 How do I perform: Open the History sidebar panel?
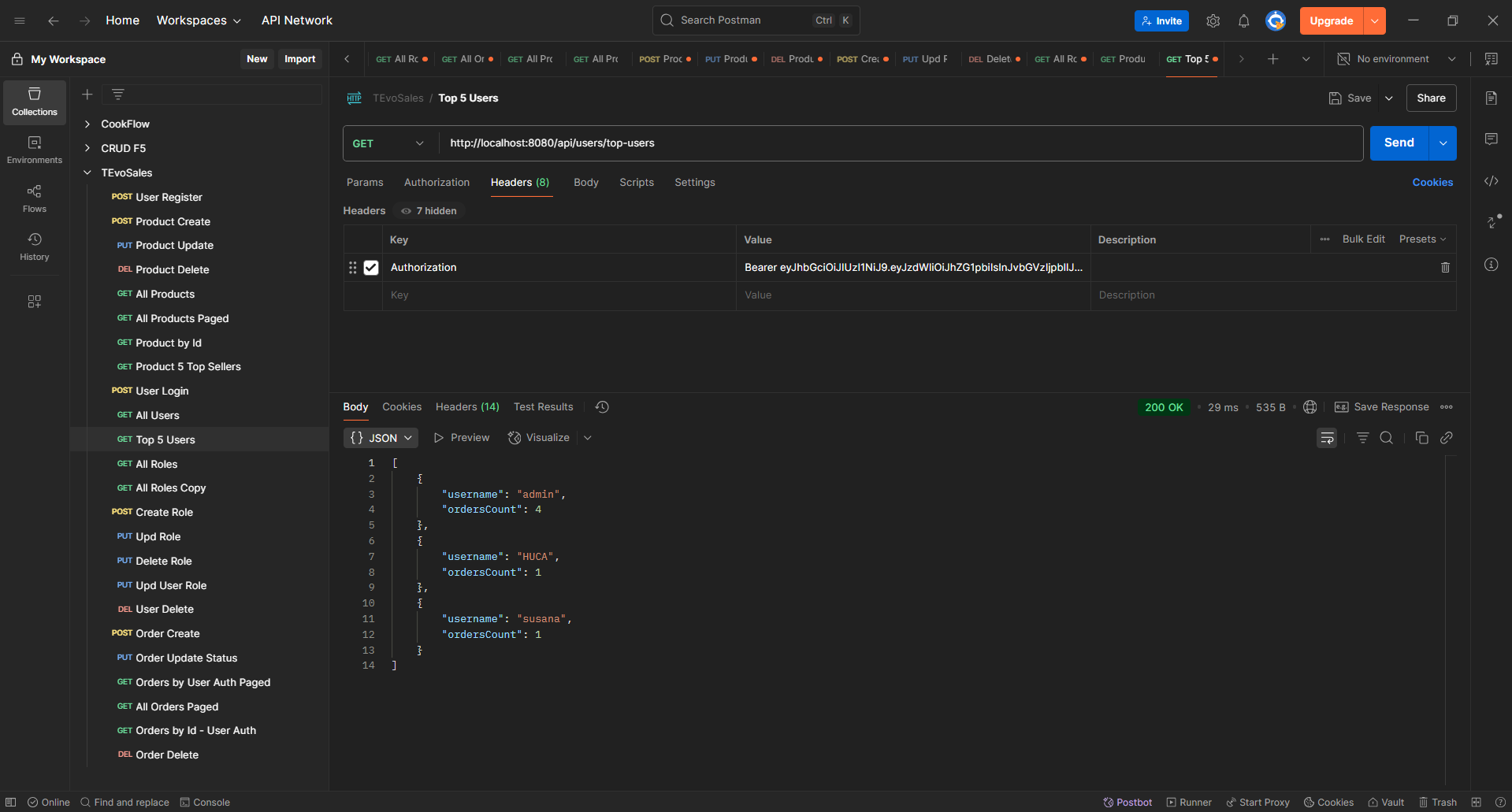tap(35, 247)
